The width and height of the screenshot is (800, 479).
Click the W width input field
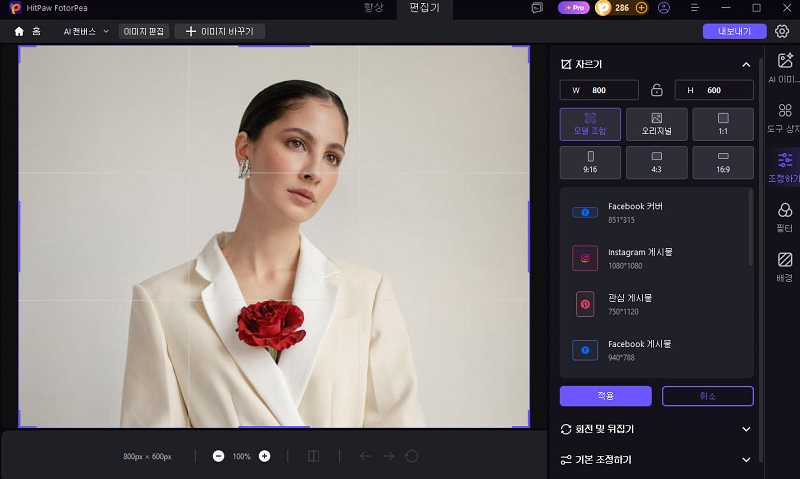(599, 90)
